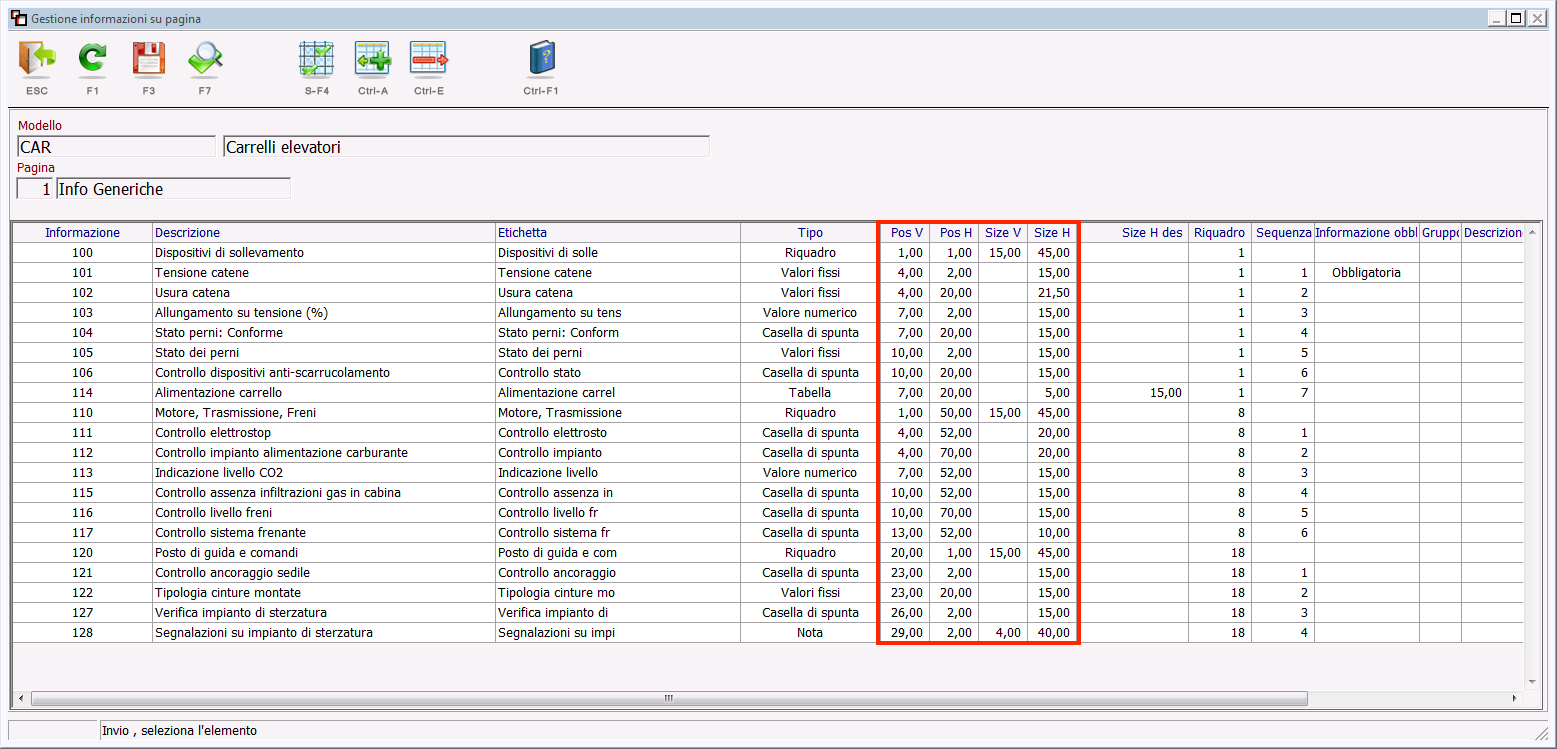The height and width of the screenshot is (749, 1557).
Task: Click the Riquadro column header
Action: (x=1220, y=233)
